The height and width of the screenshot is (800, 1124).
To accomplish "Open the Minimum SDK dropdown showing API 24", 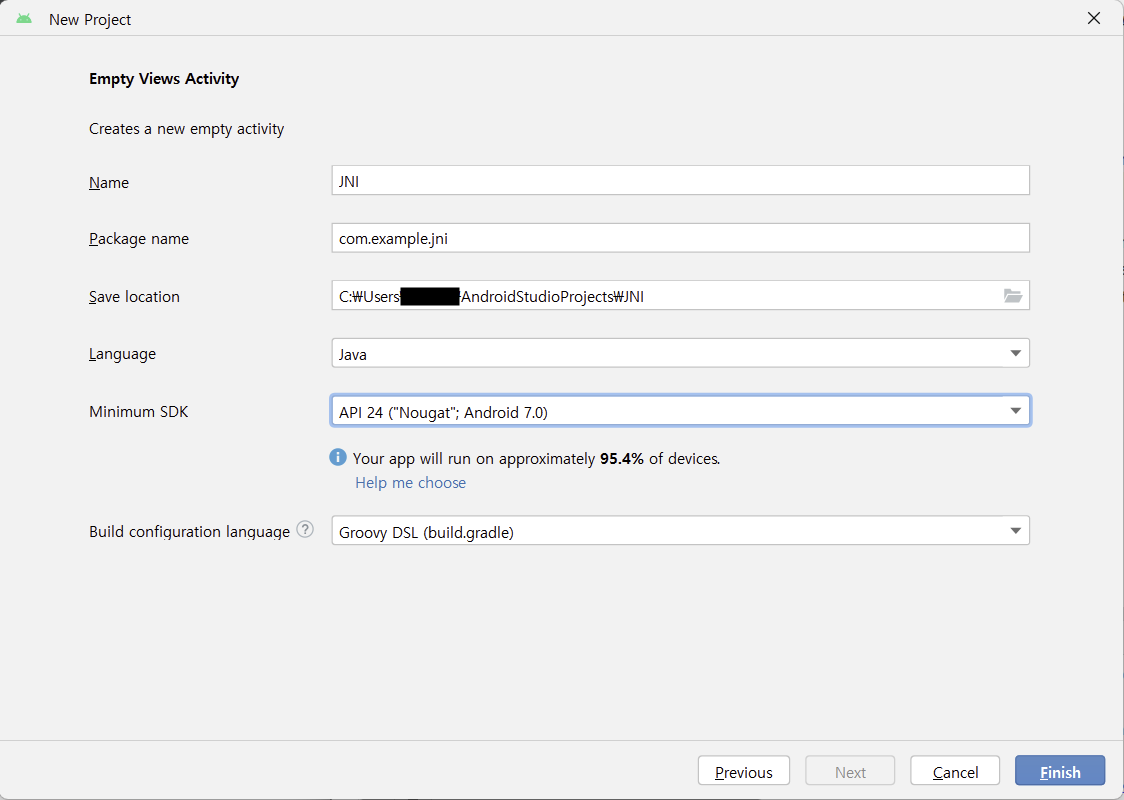I will [x=680, y=411].
